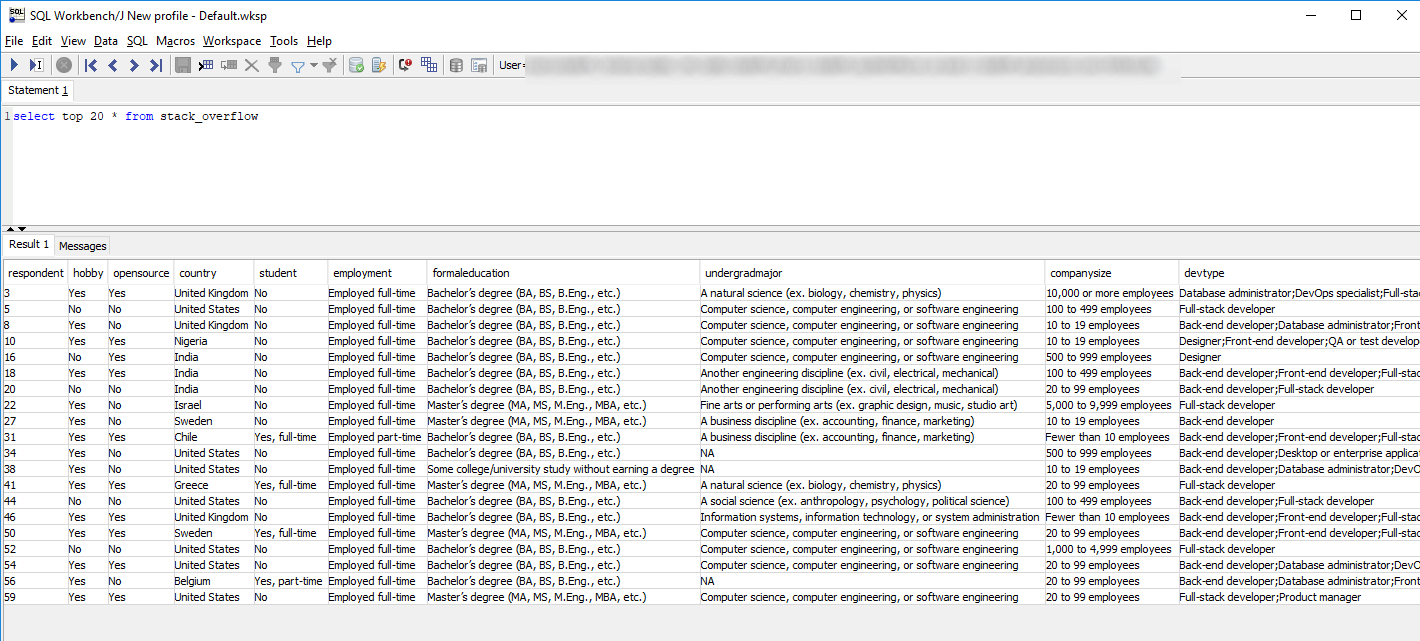Screen dimensions: 1420x641
Task: Toggle the ignore errors option icon
Action: (x=406, y=65)
